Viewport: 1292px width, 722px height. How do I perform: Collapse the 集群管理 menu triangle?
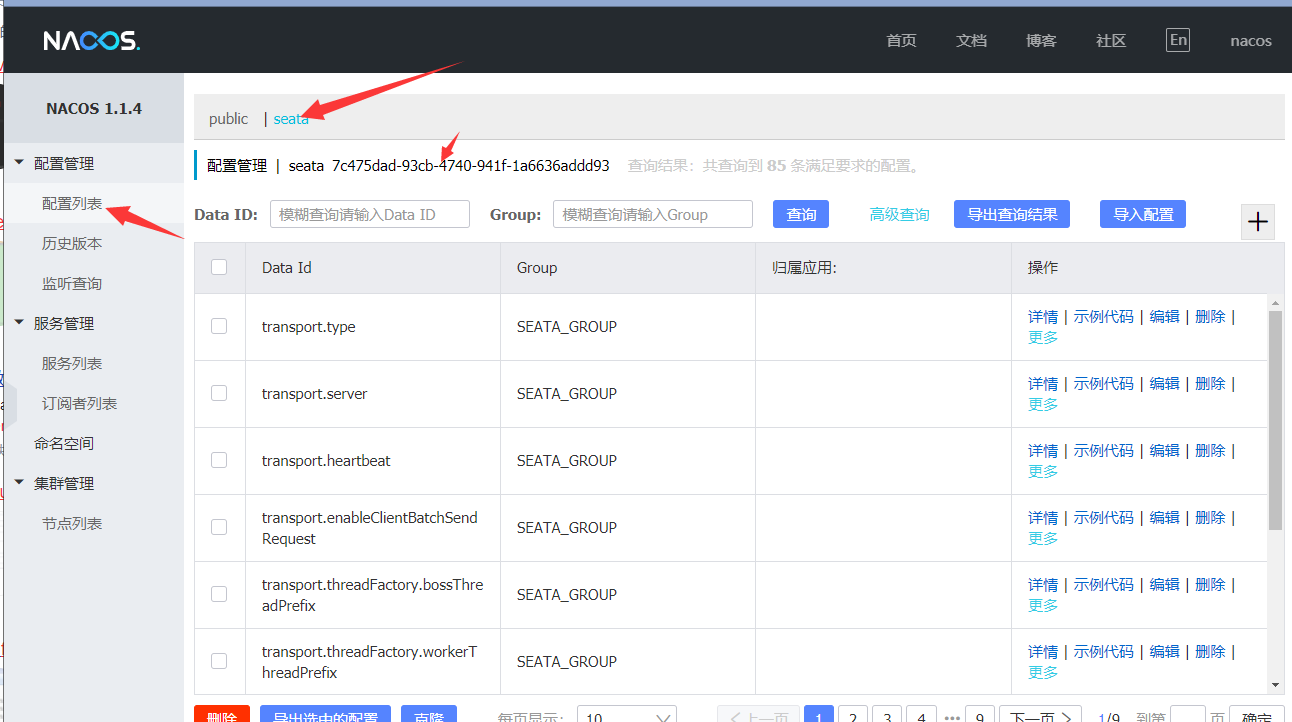(x=19, y=483)
